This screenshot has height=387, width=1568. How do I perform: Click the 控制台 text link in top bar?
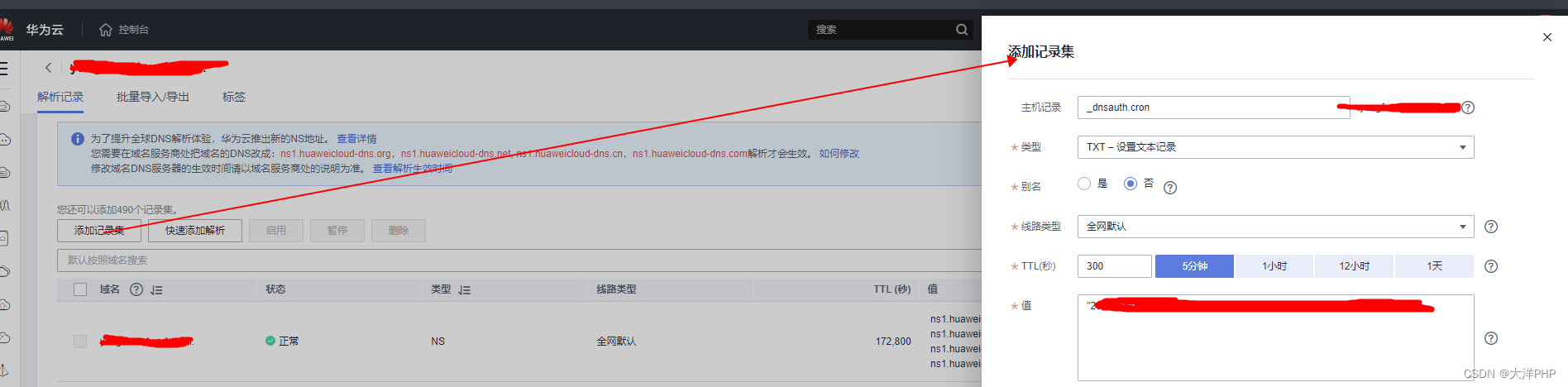click(x=134, y=30)
